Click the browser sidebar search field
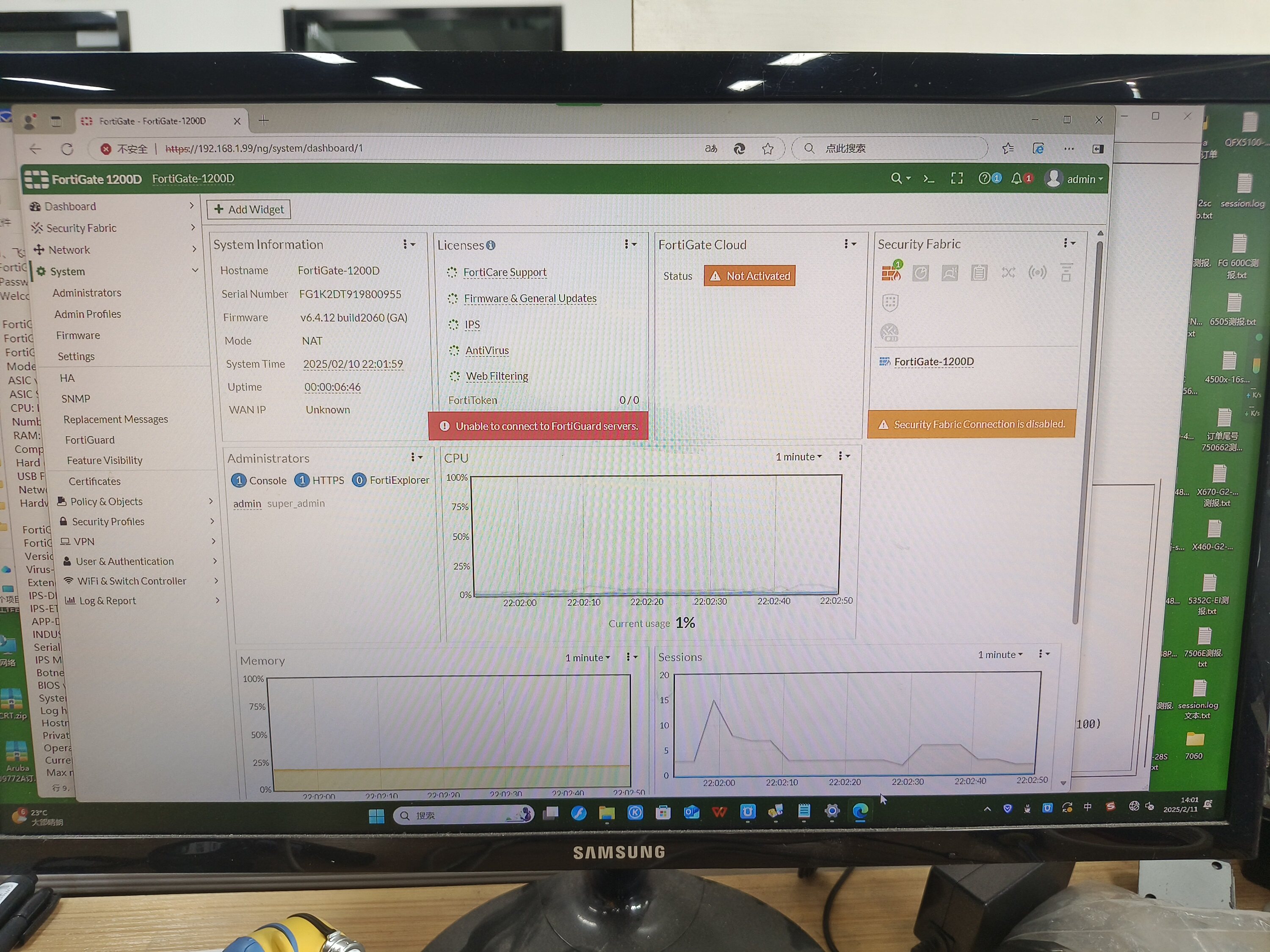This screenshot has width=1270, height=952. [890, 149]
